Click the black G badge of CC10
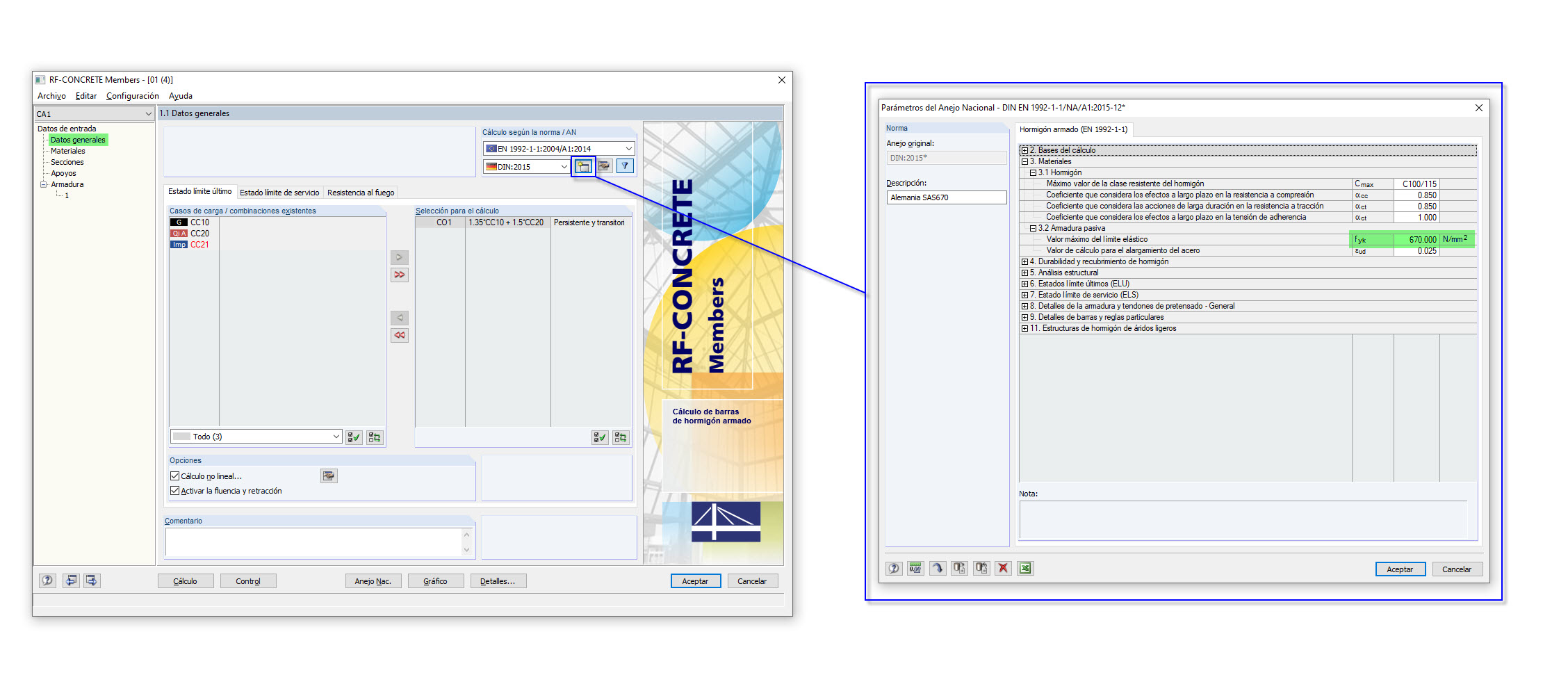 tap(179, 222)
